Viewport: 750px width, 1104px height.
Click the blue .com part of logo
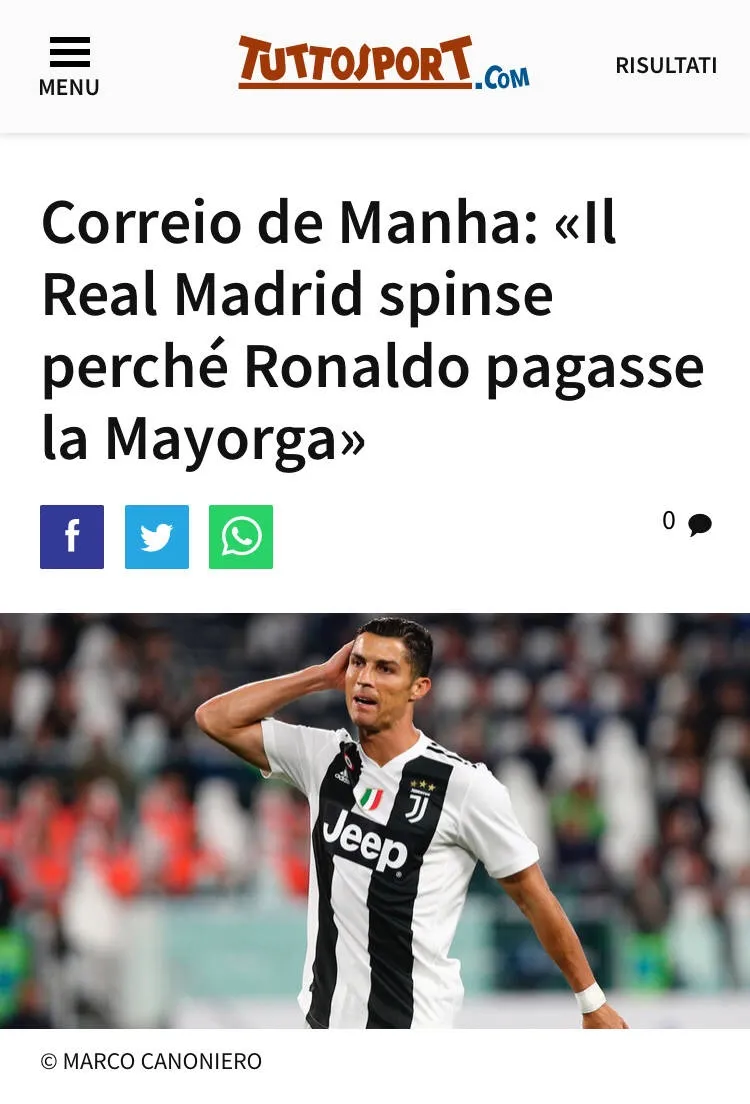click(501, 77)
